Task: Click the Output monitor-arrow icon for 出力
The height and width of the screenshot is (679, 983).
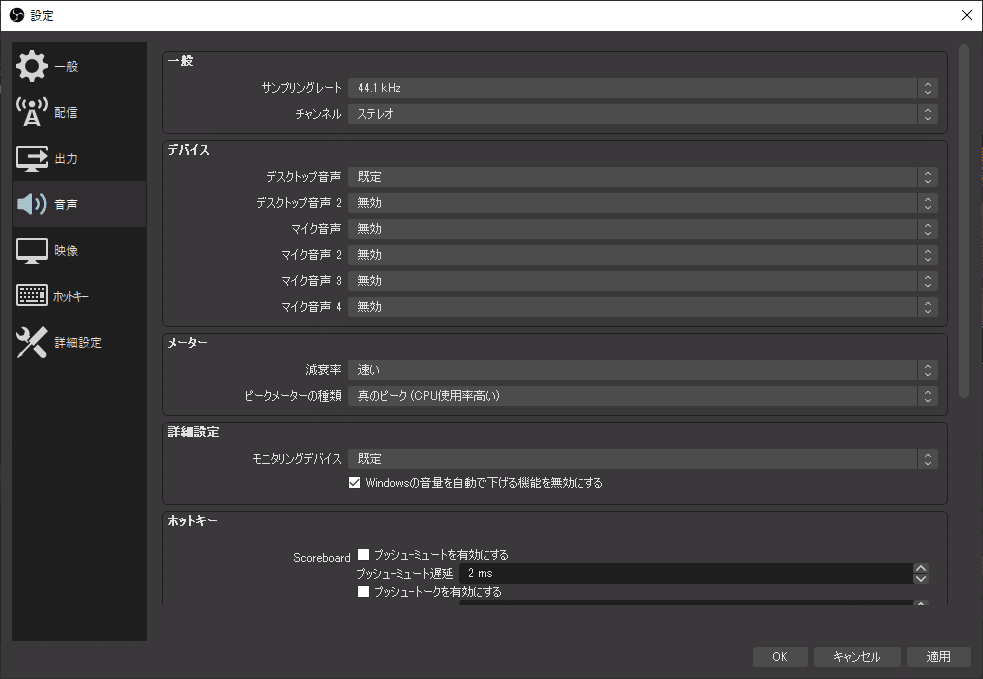Action: pos(31,159)
